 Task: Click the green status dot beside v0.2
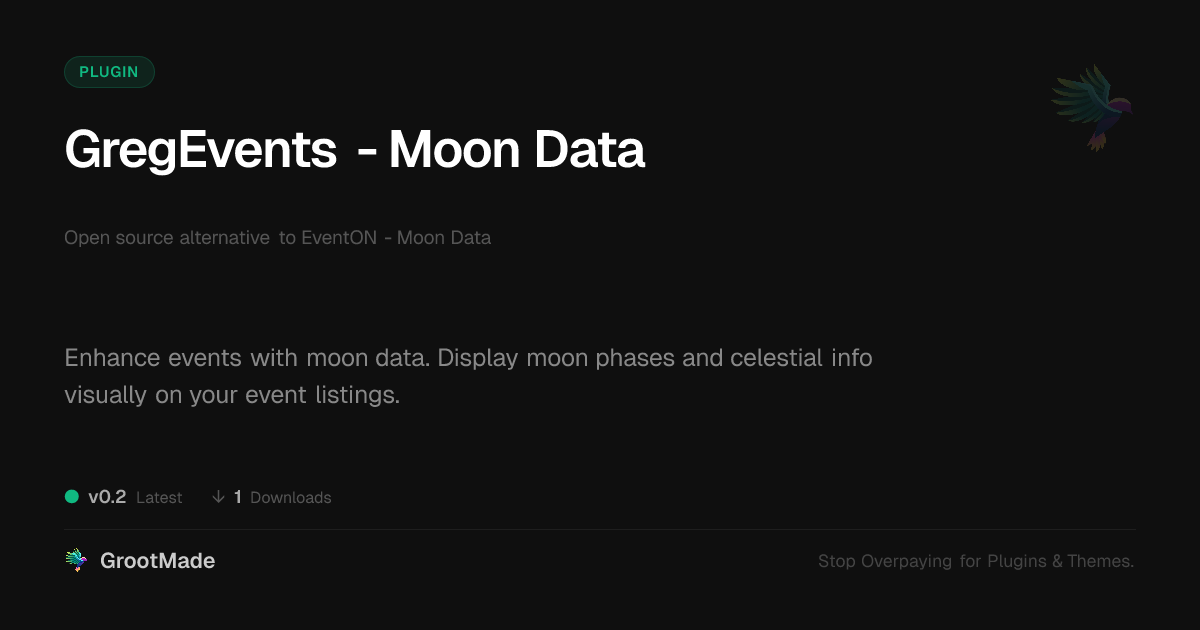tap(72, 496)
